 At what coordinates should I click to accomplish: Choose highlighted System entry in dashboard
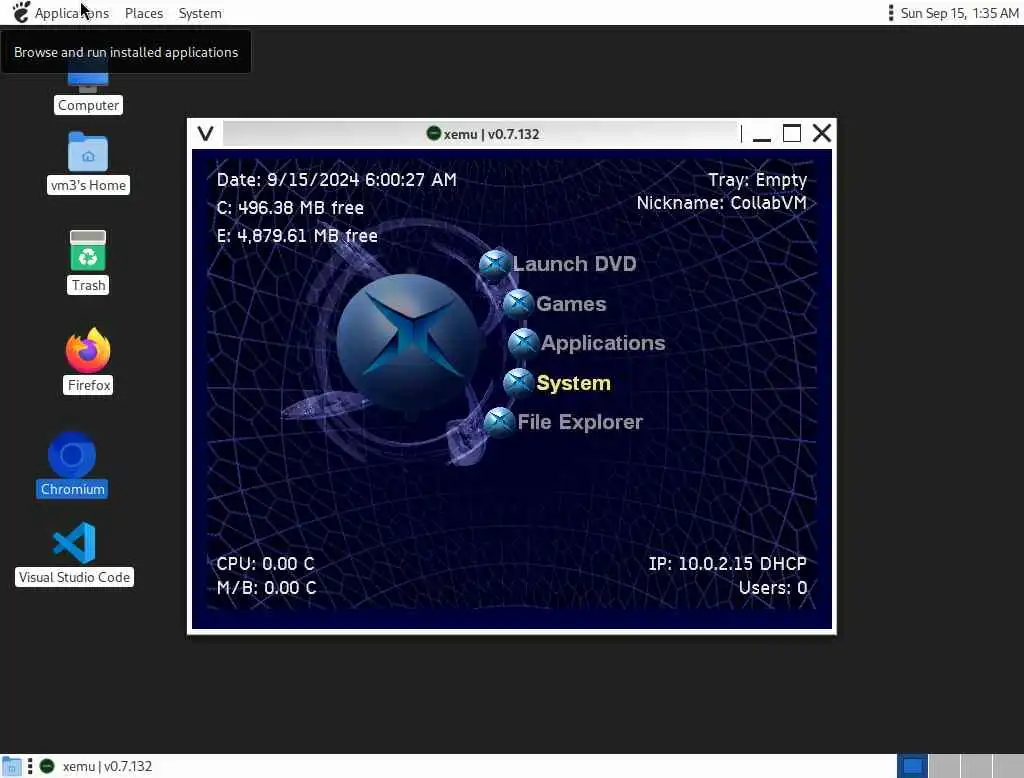pos(573,383)
